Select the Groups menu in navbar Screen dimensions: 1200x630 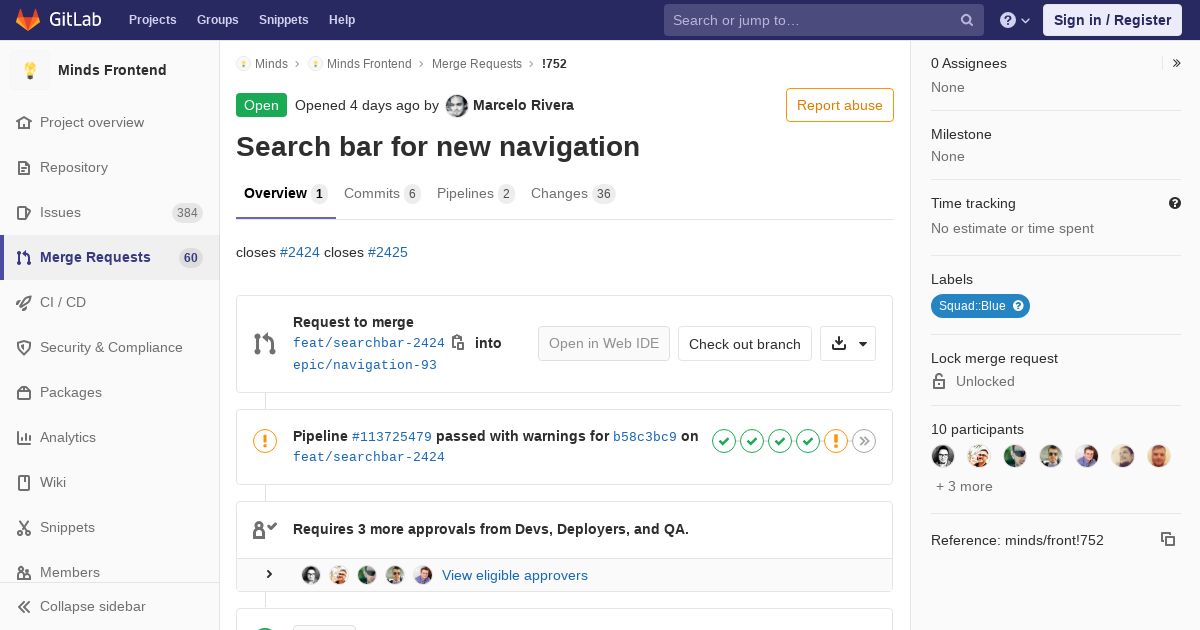coord(217,20)
